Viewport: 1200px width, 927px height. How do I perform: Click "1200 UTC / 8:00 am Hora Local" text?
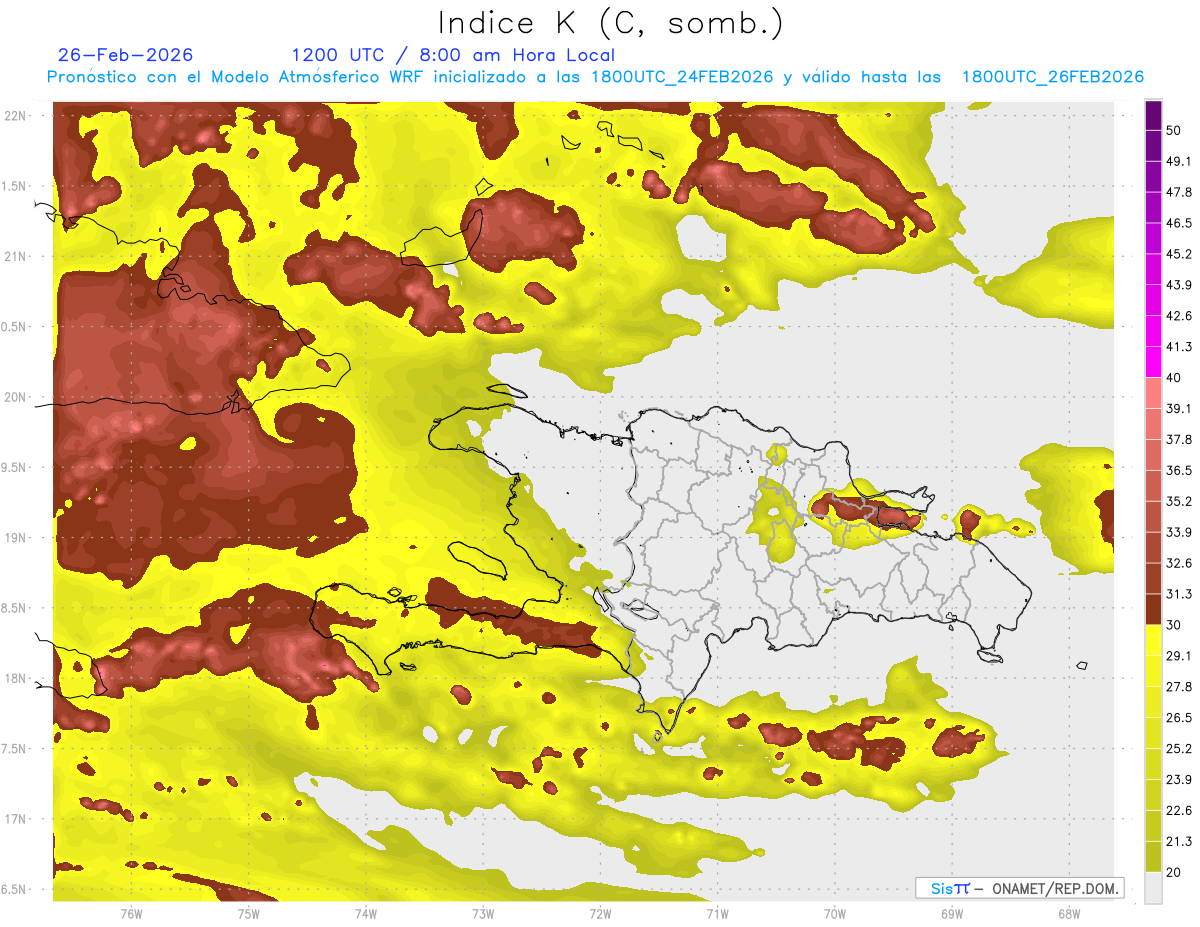[453, 55]
